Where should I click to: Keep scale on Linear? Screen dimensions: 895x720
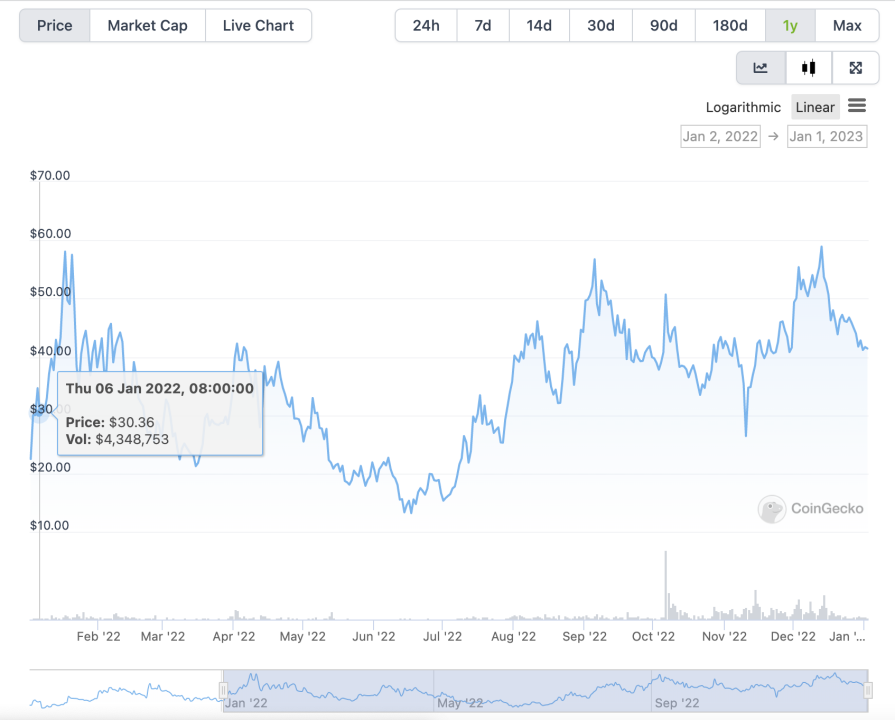click(814, 106)
